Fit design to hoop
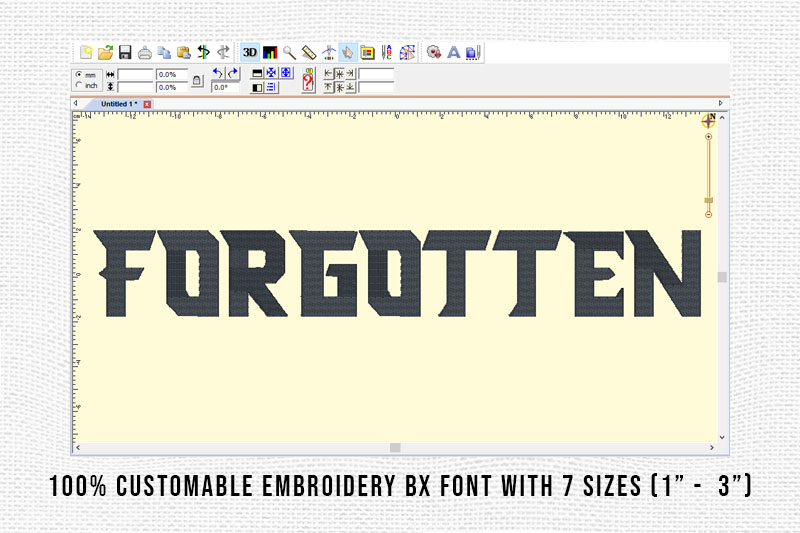Viewport: 800px width, 533px height. tap(286, 73)
